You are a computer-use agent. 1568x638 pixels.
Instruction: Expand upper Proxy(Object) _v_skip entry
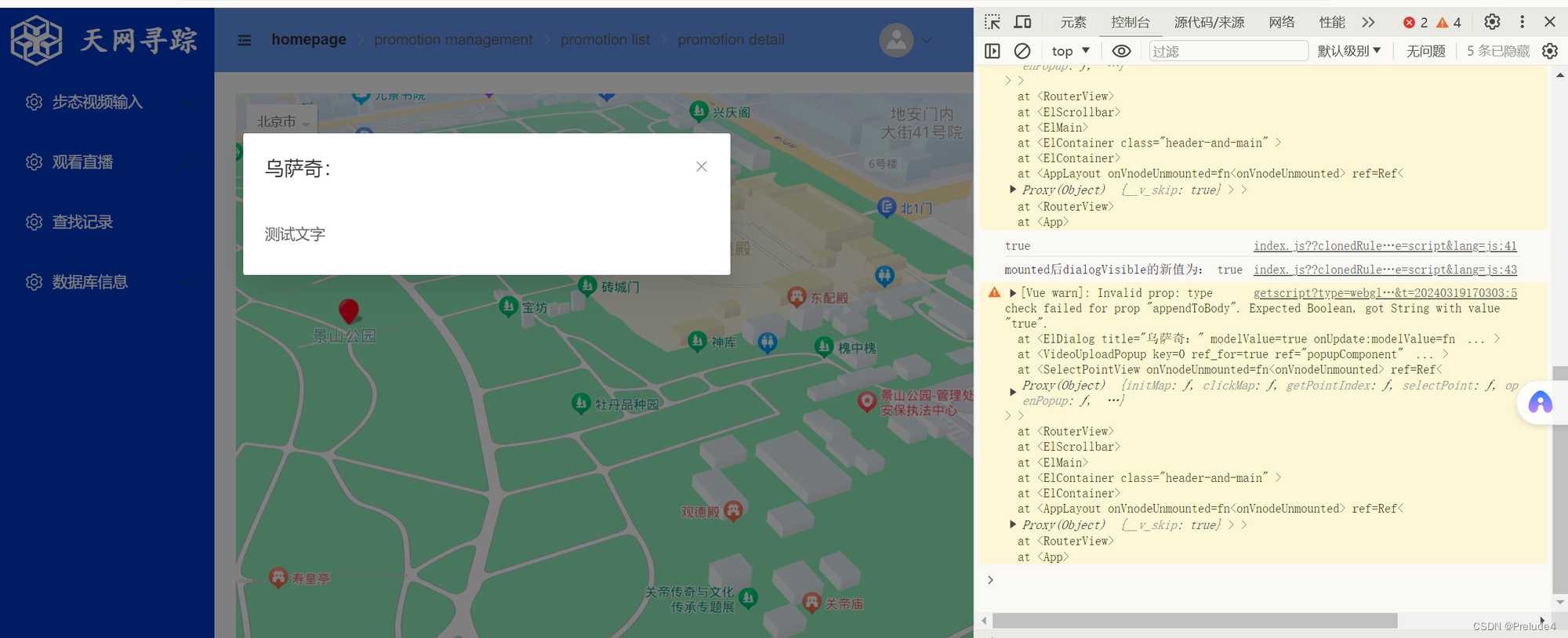tap(1013, 190)
